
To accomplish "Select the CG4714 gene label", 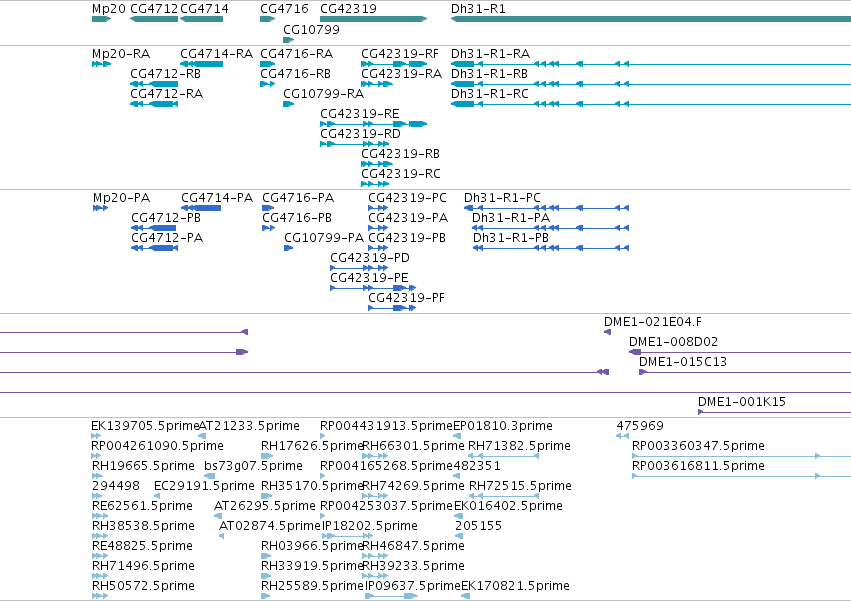I will [x=204, y=9].
